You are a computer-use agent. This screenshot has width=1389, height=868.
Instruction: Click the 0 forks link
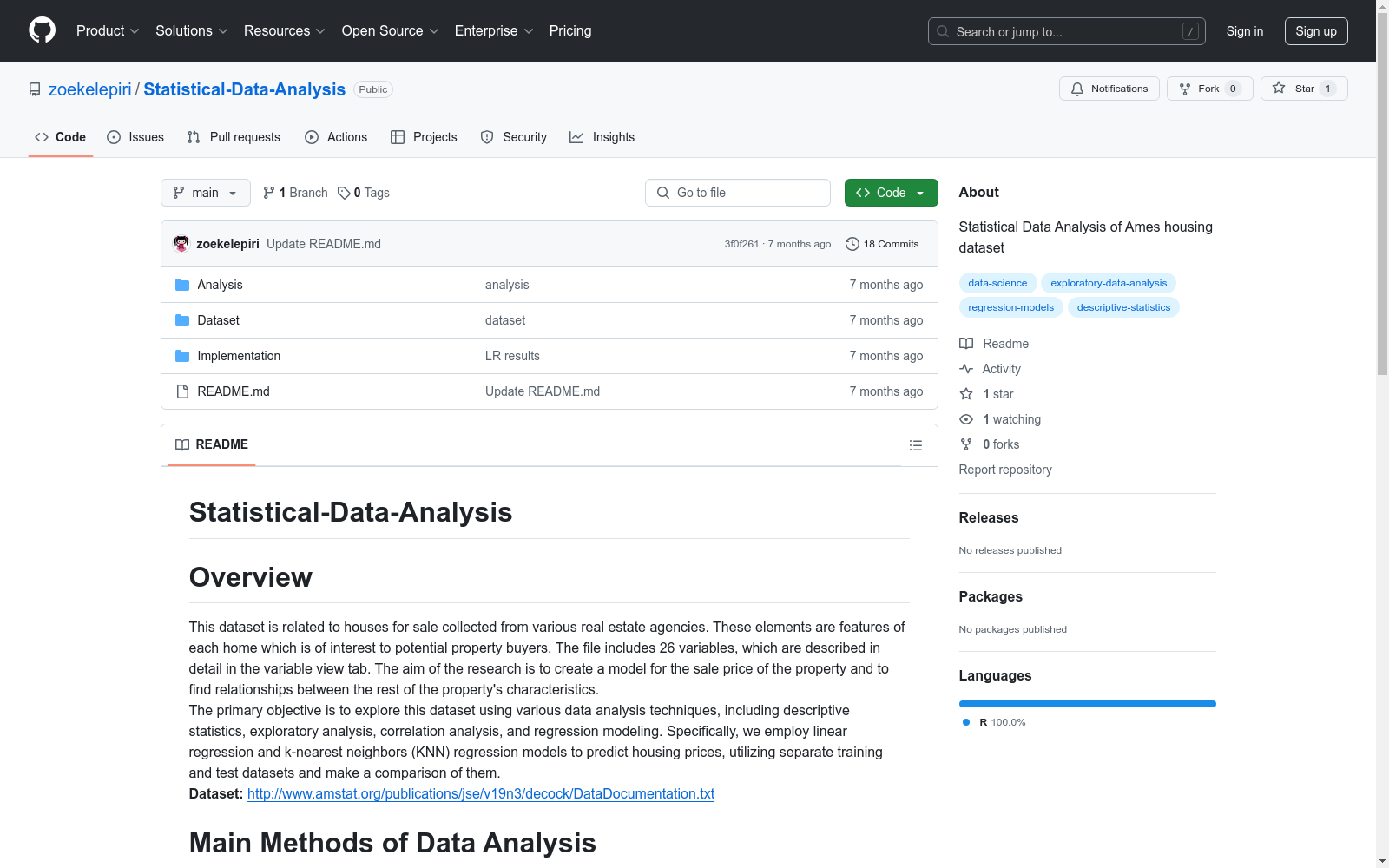point(990,444)
